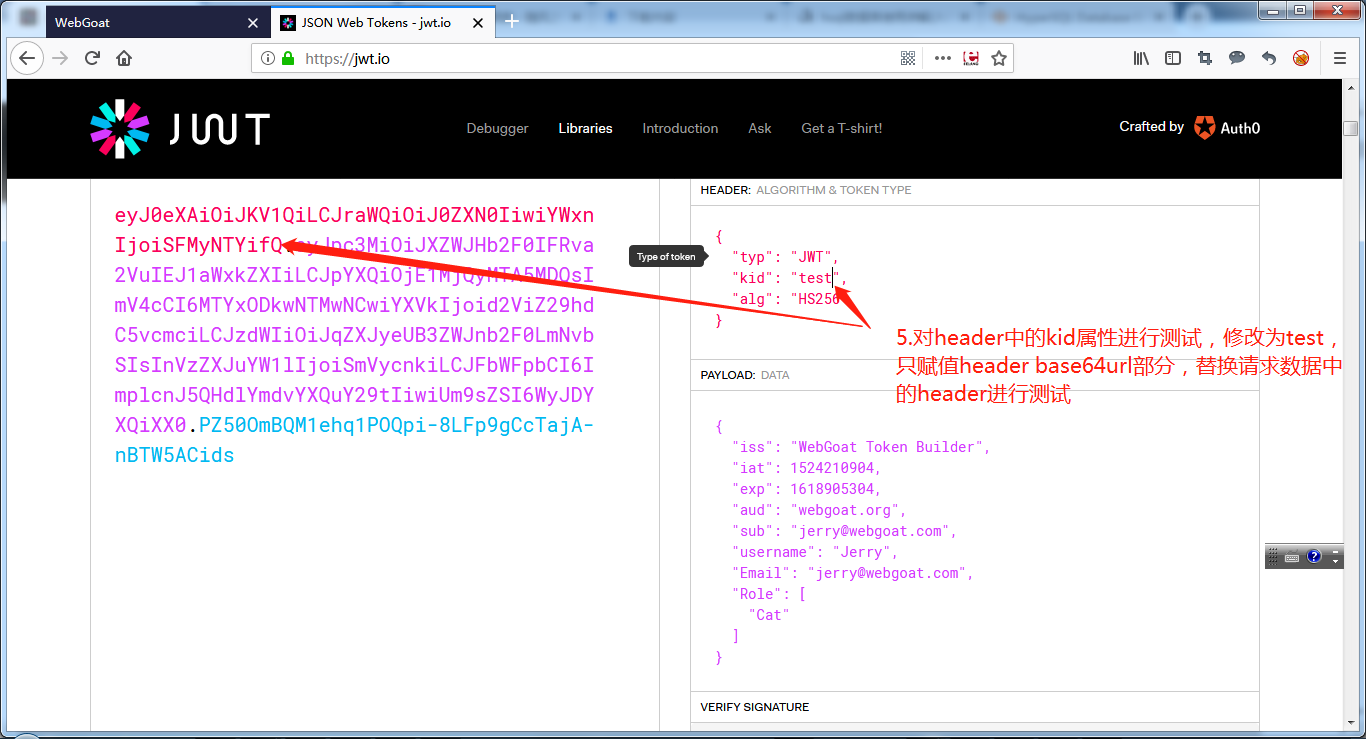Open the input method on-screen keyboard icon

point(1292,557)
